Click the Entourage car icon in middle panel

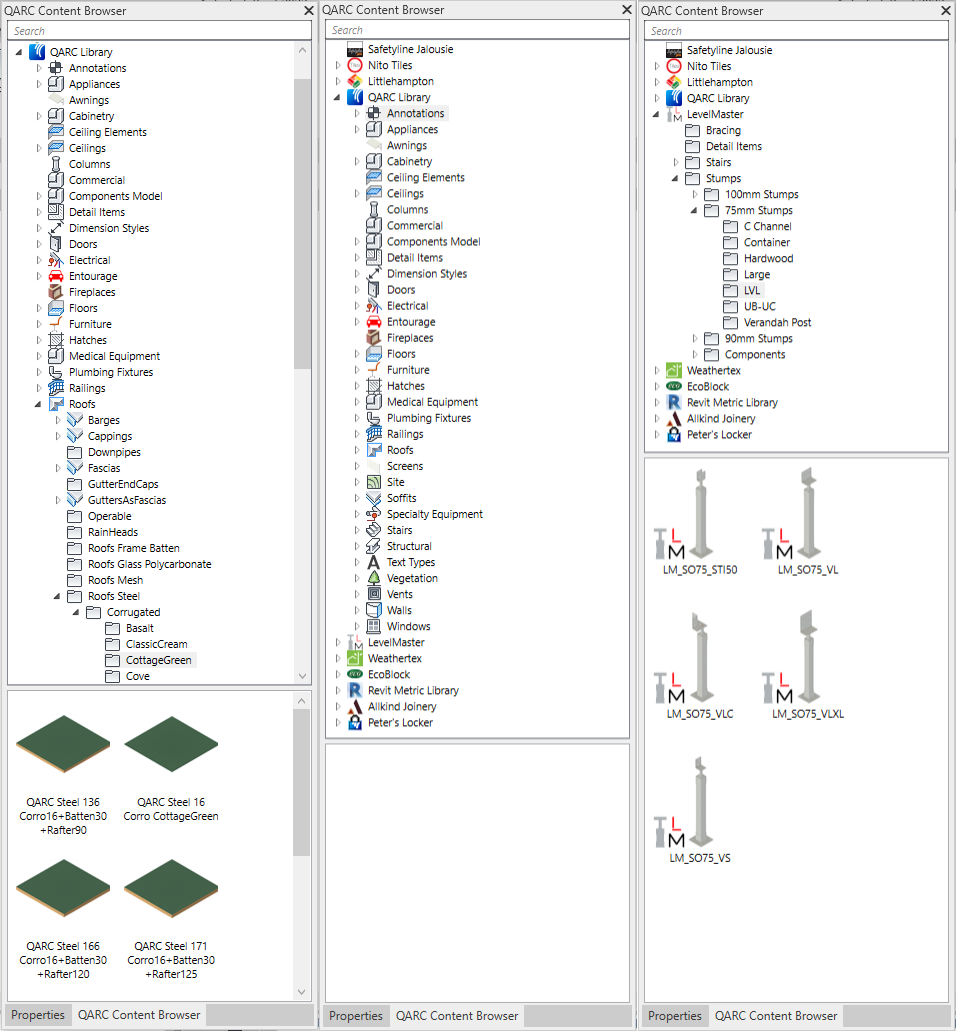click(x=373, y=322)
